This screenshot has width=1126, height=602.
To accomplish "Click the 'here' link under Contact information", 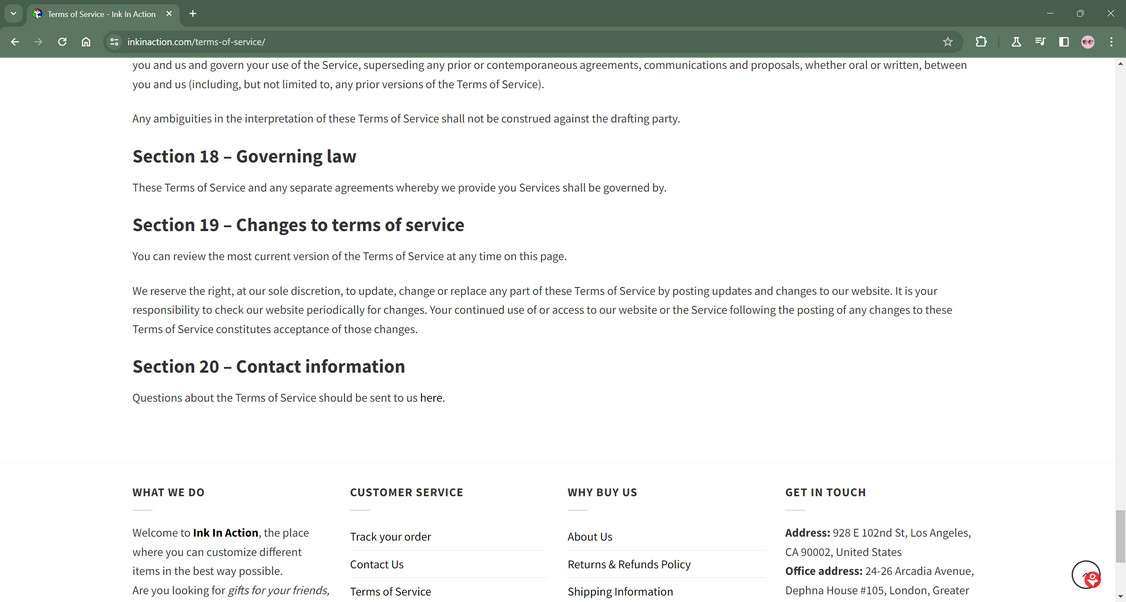I will coord(431,397).
